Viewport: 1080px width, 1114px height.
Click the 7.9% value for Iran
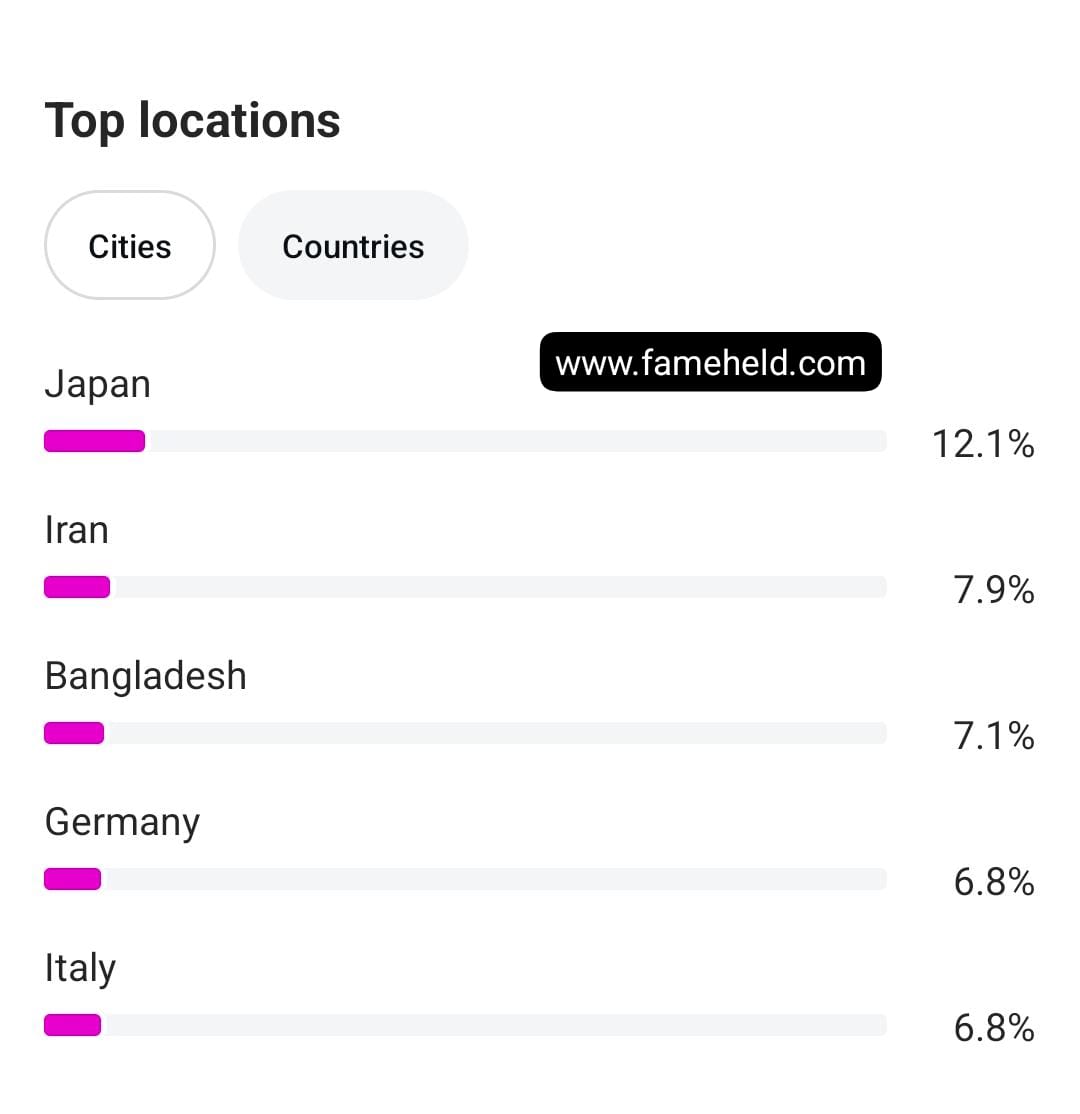(994, 590)
